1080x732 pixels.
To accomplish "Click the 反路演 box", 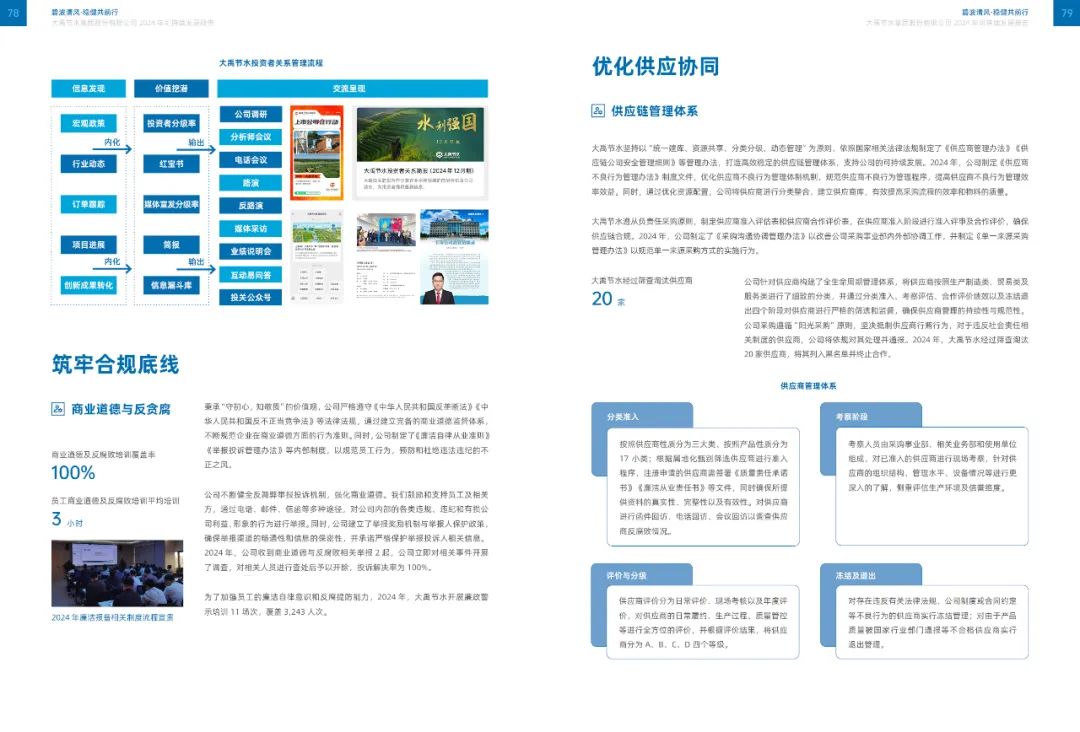I will (x=251, y=206).
